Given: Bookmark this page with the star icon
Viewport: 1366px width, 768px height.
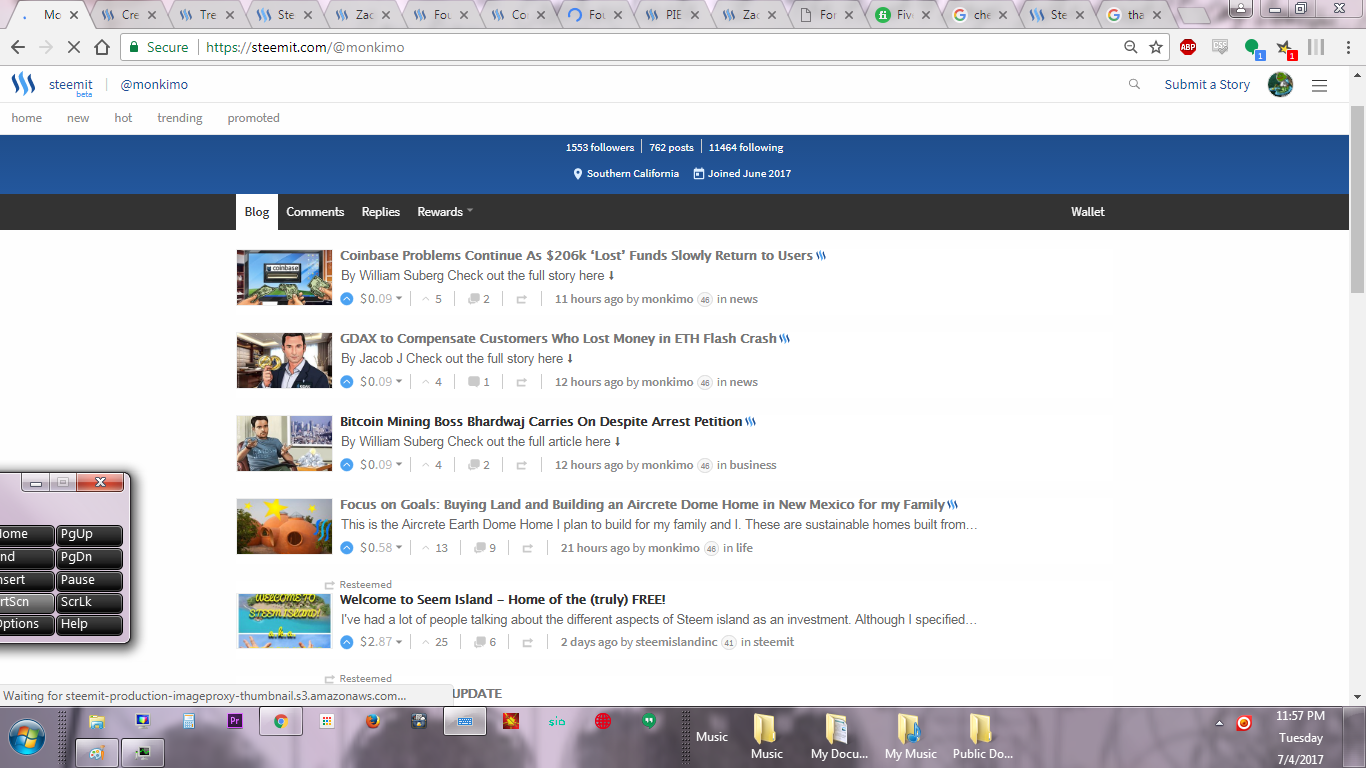Looking at the screenshot, I should tap(1156, 47).
